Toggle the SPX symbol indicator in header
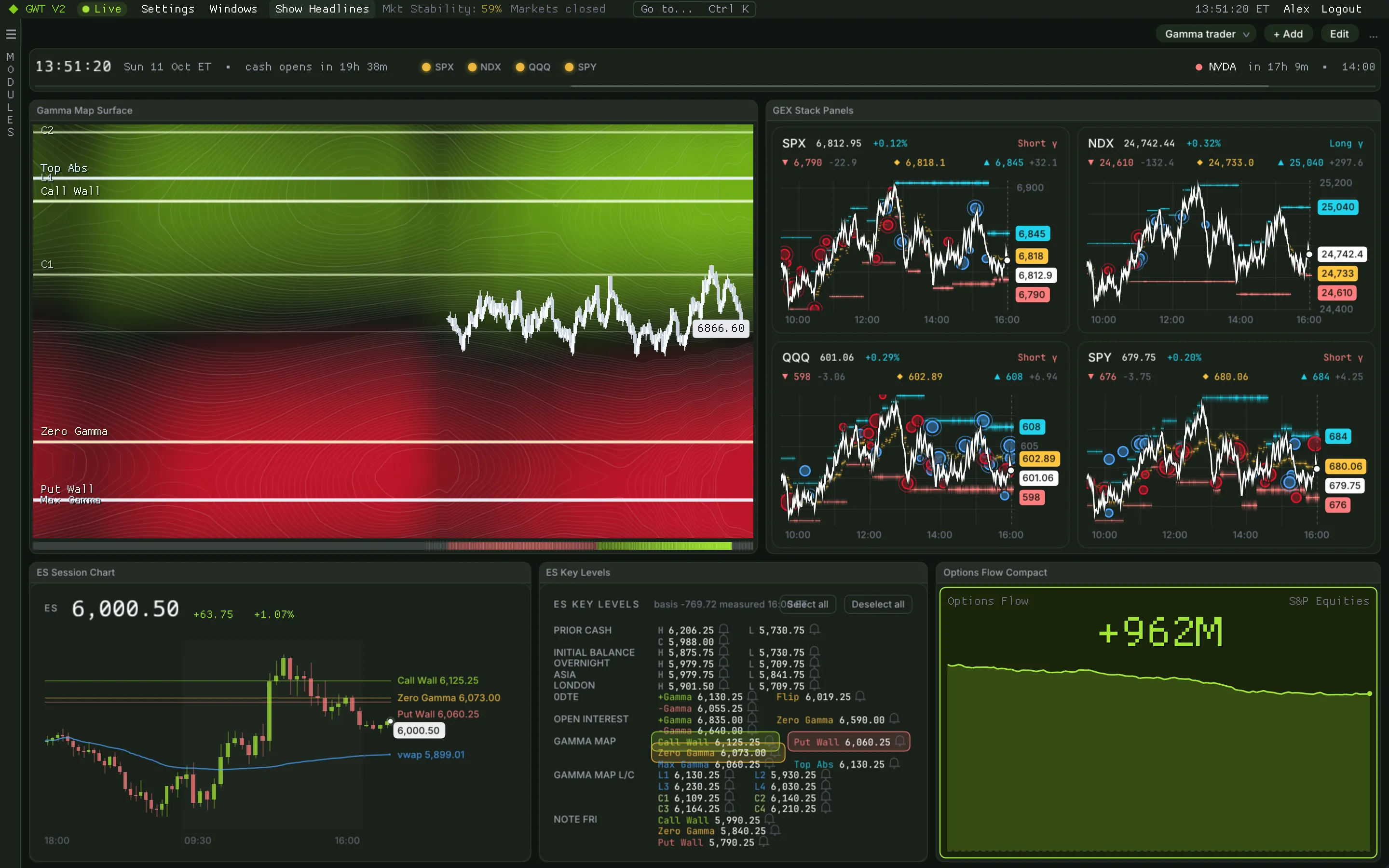 [437, 67]
